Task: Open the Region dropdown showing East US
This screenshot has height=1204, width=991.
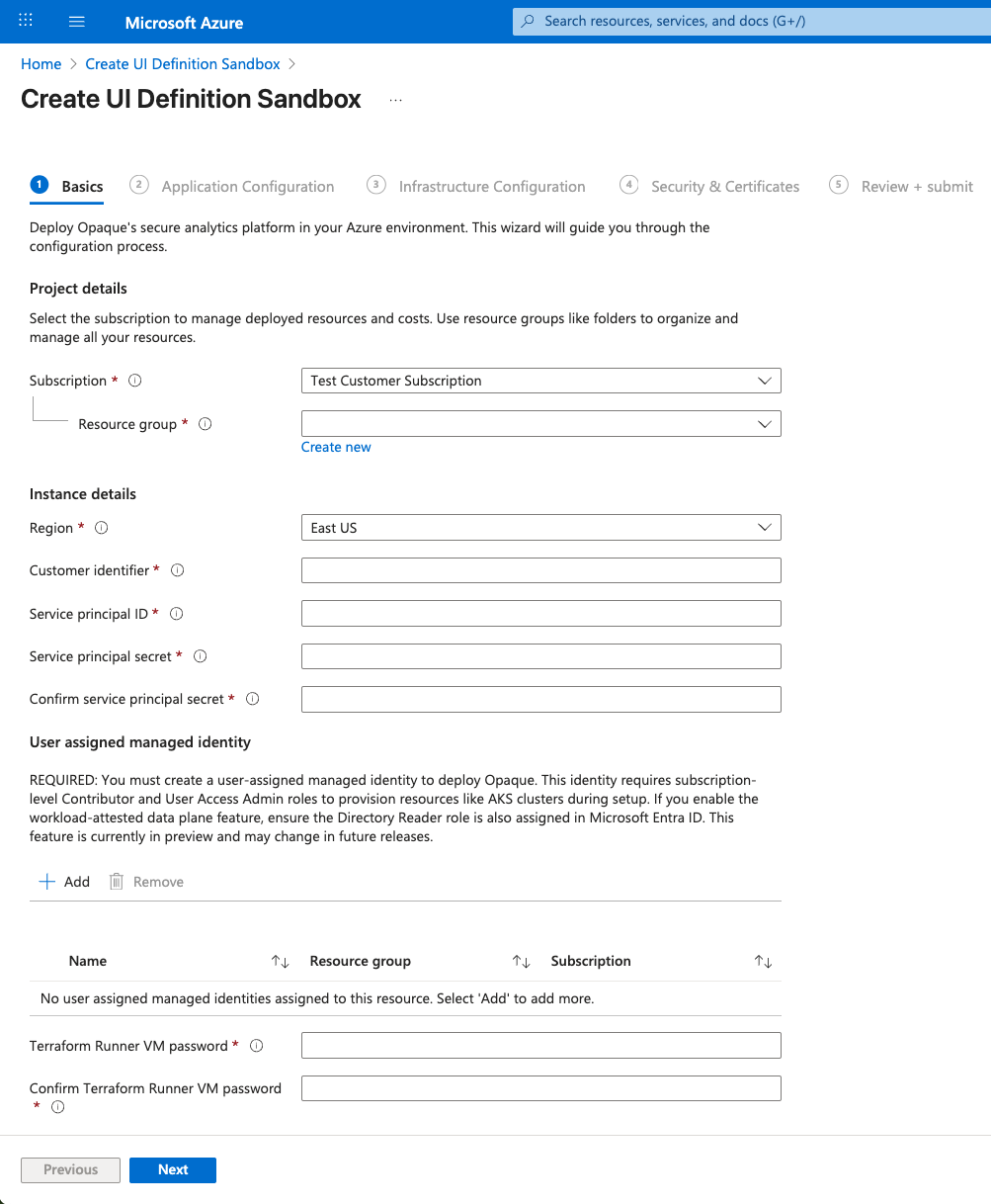Action: click(540, 528)
